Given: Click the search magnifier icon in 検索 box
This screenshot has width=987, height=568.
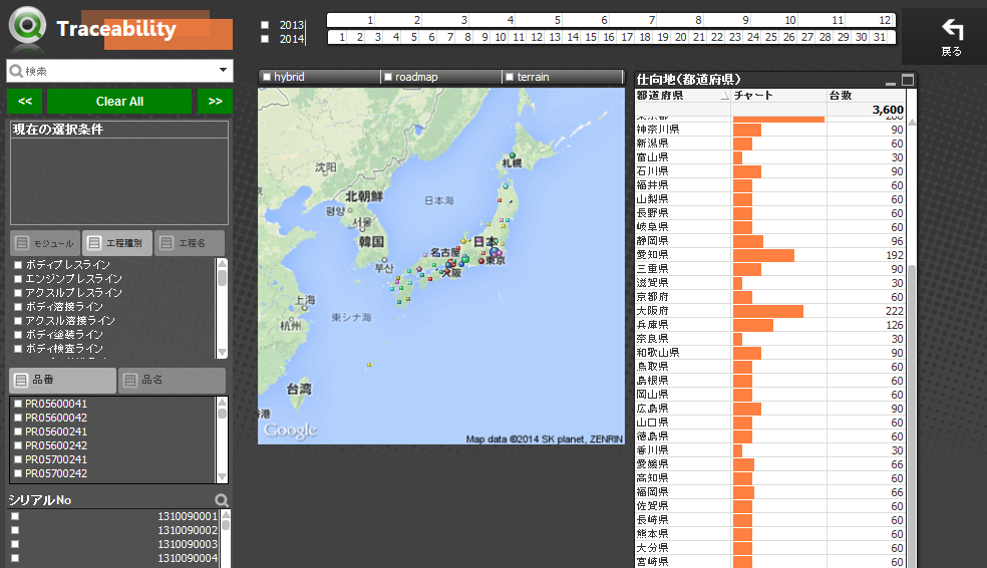Looking at the screenshot, I should (16, 71).
